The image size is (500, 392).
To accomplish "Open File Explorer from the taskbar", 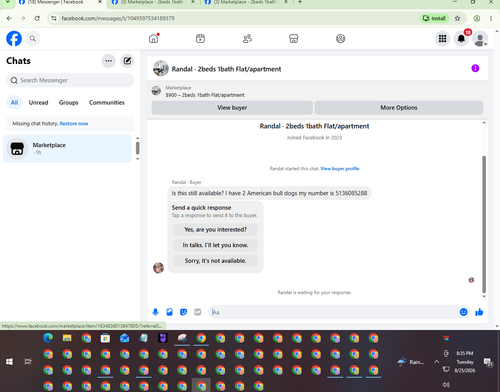I will 67,338.
